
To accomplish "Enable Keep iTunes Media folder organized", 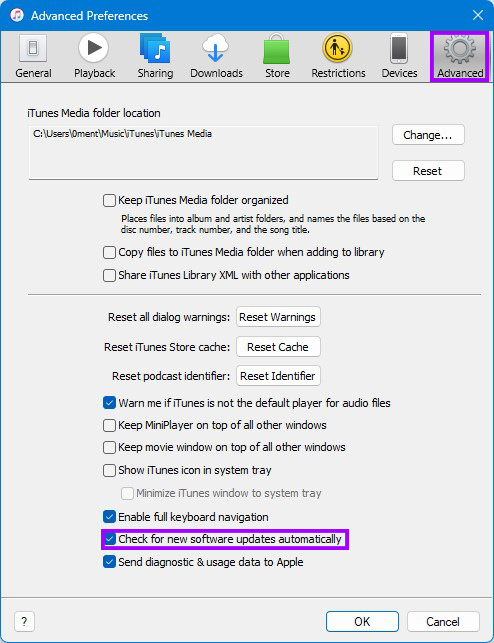I will 109,201.
